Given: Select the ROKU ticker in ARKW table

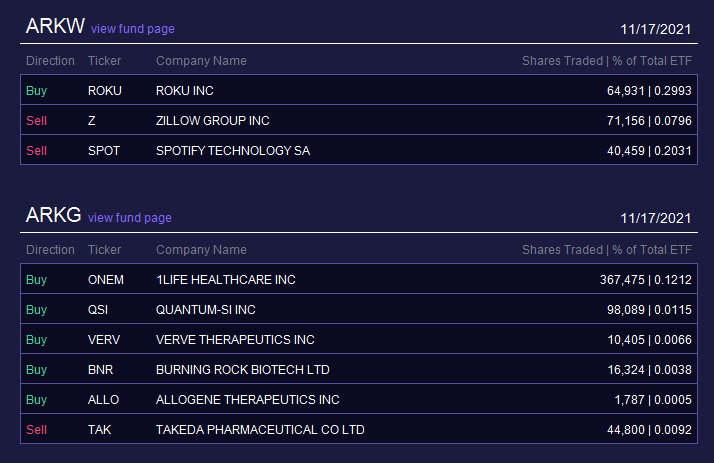Looking at the screenshot, I should click(105, 91).
